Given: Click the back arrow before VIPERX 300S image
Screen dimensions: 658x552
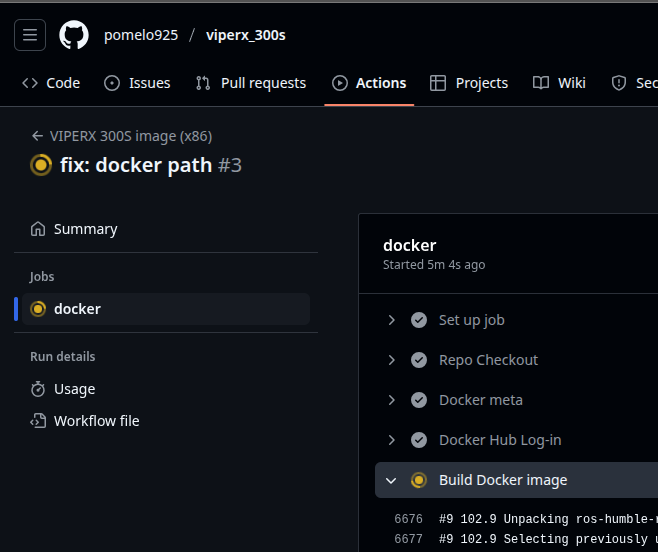Looking at the screenshot, I should (x=37, y=136).
